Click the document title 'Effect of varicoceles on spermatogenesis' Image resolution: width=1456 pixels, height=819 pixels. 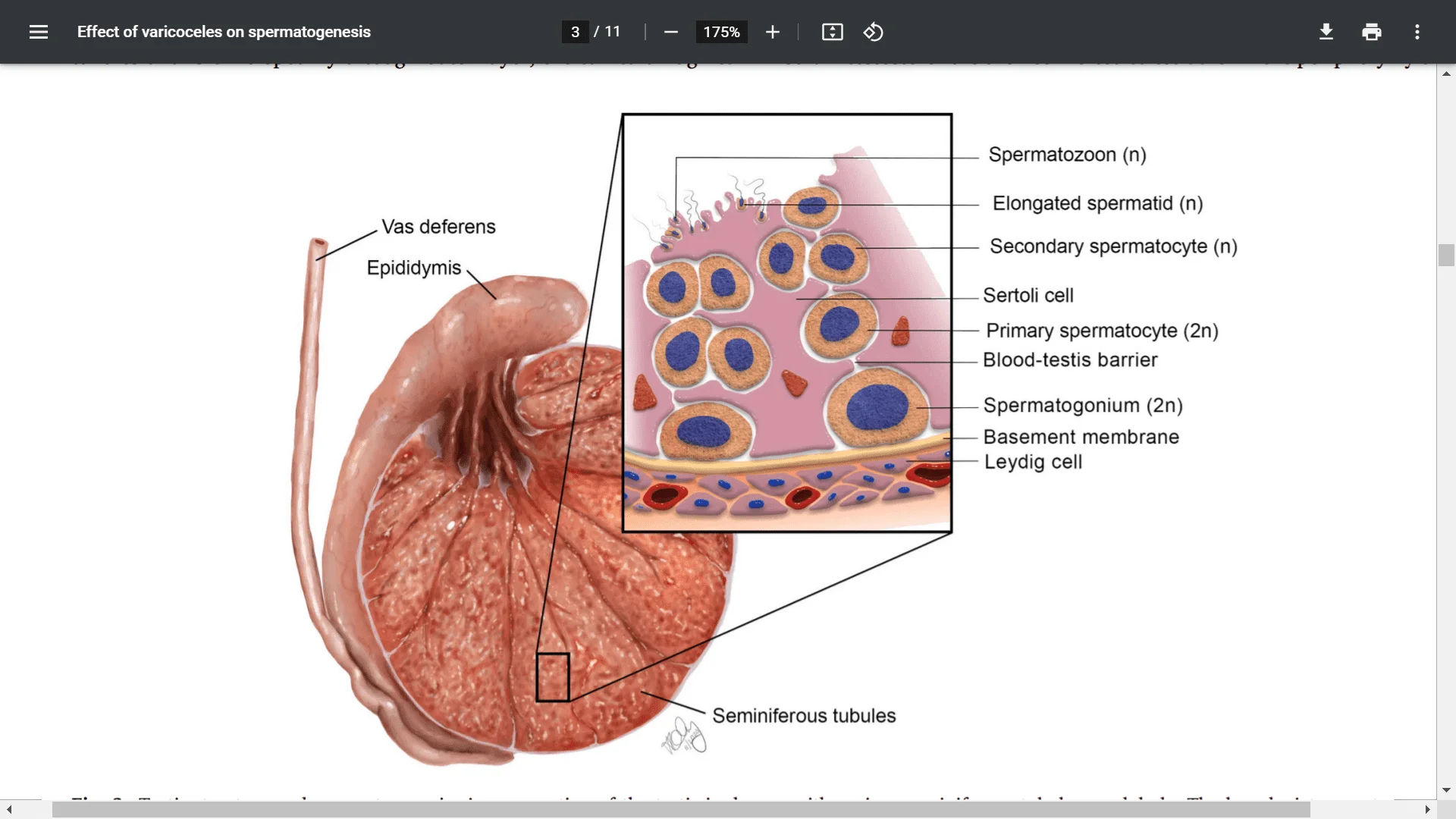coord(224,32)
